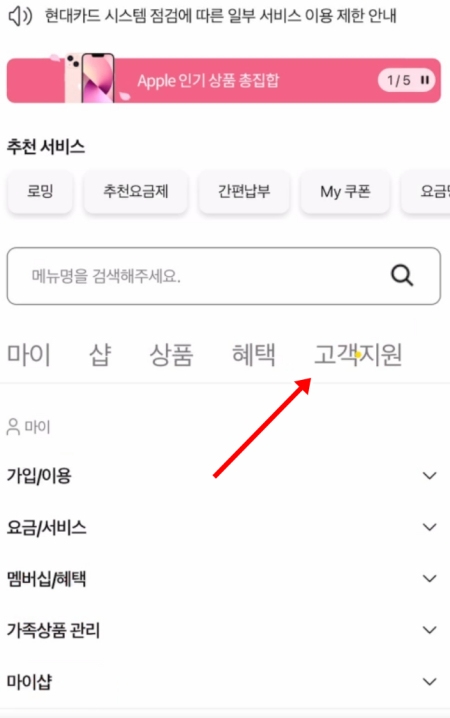Tap the 간편납부 button
The image size is (450, 718).
244,191
